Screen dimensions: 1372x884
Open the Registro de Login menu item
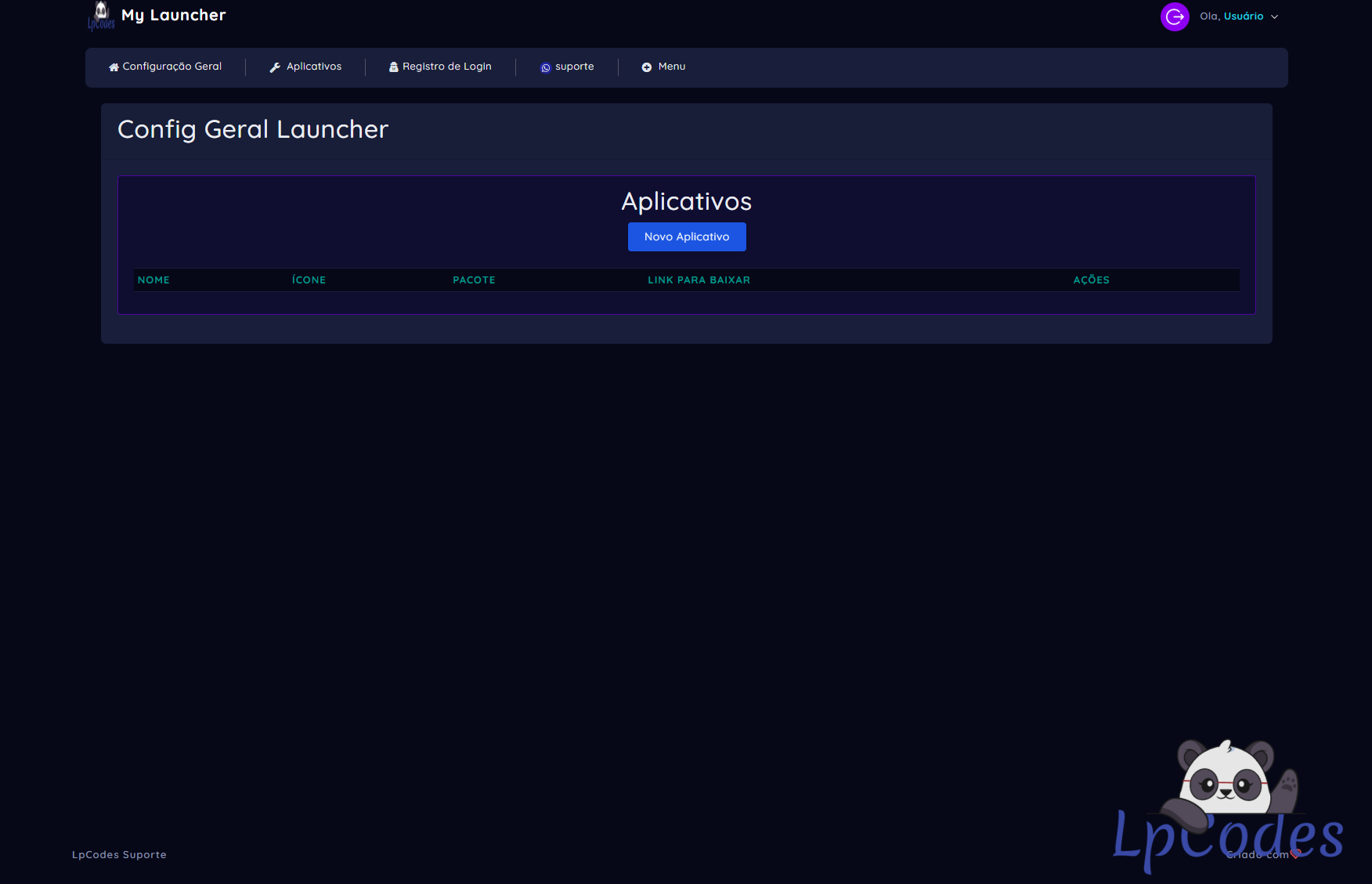tap(447, 67)
